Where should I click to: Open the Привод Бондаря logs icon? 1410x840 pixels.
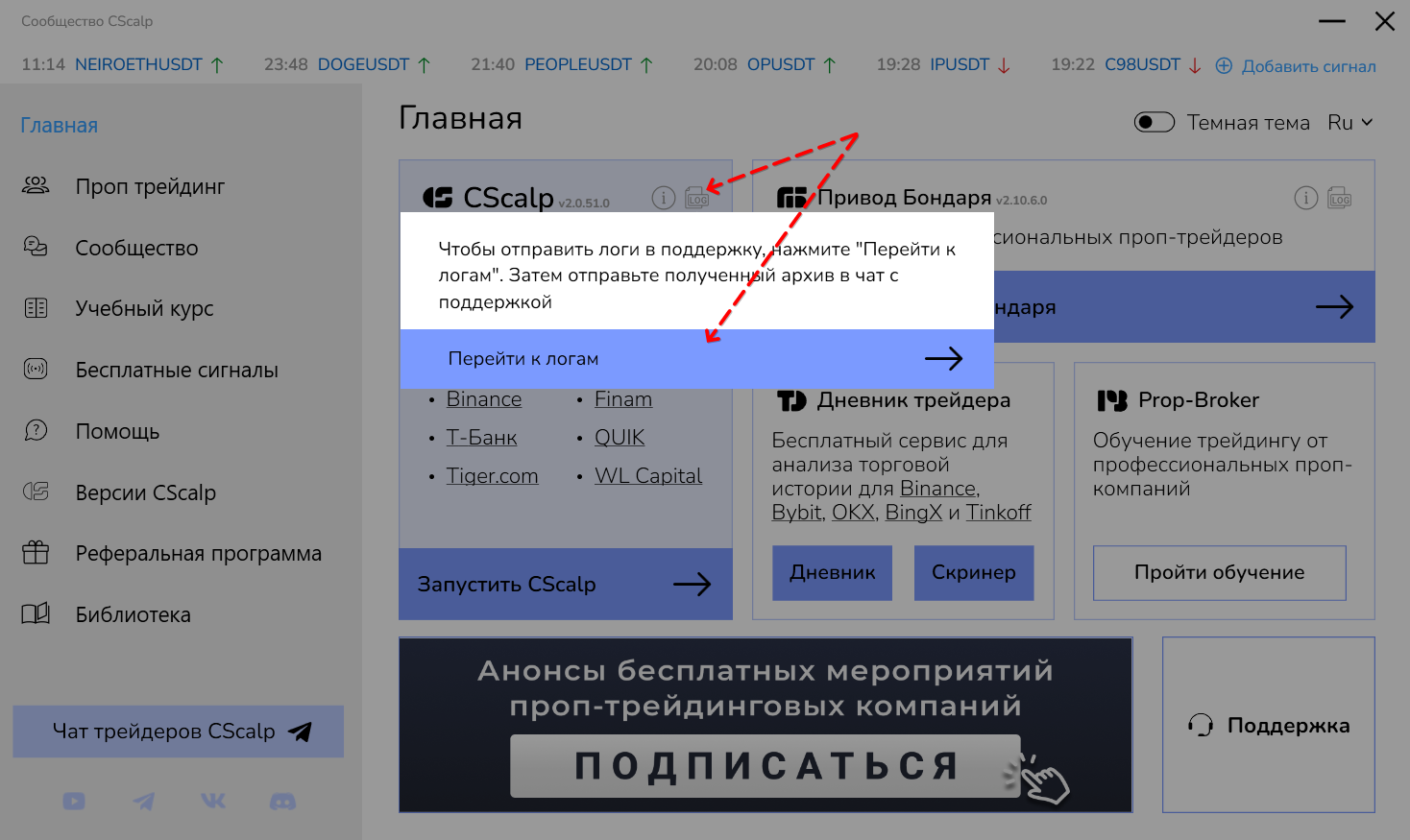tap(1340, 198)
